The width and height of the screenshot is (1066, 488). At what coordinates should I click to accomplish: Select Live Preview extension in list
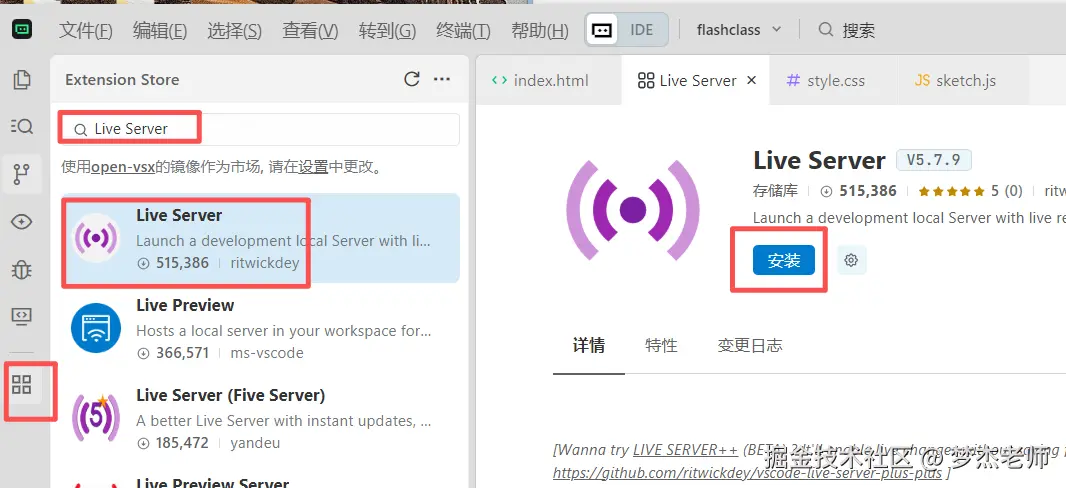click(260, 328)
